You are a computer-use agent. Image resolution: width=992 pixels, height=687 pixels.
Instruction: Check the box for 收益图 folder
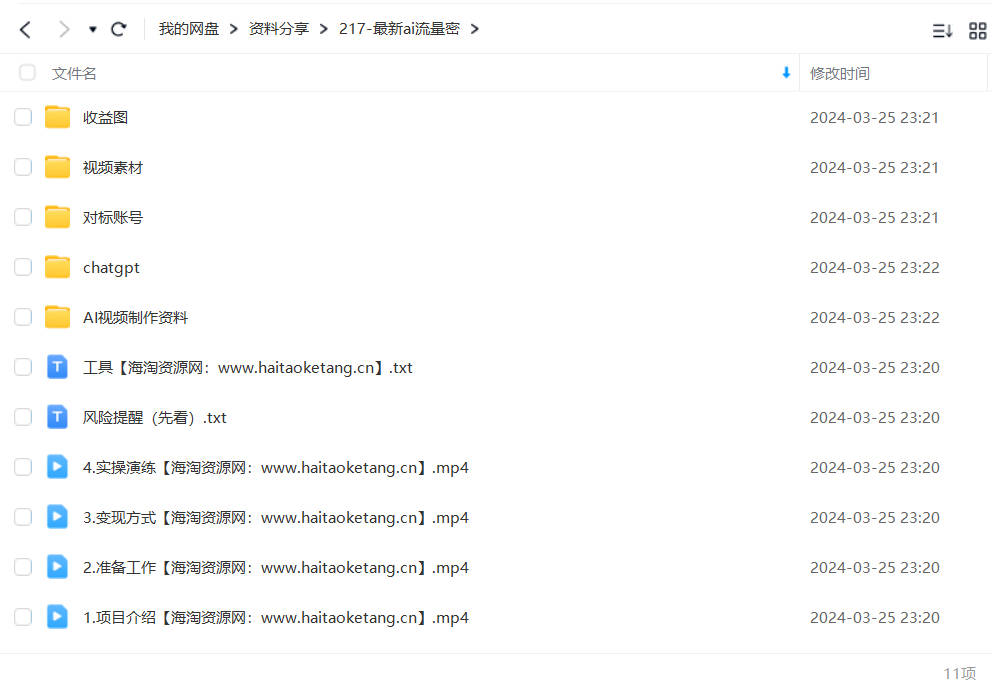(23, 117)
